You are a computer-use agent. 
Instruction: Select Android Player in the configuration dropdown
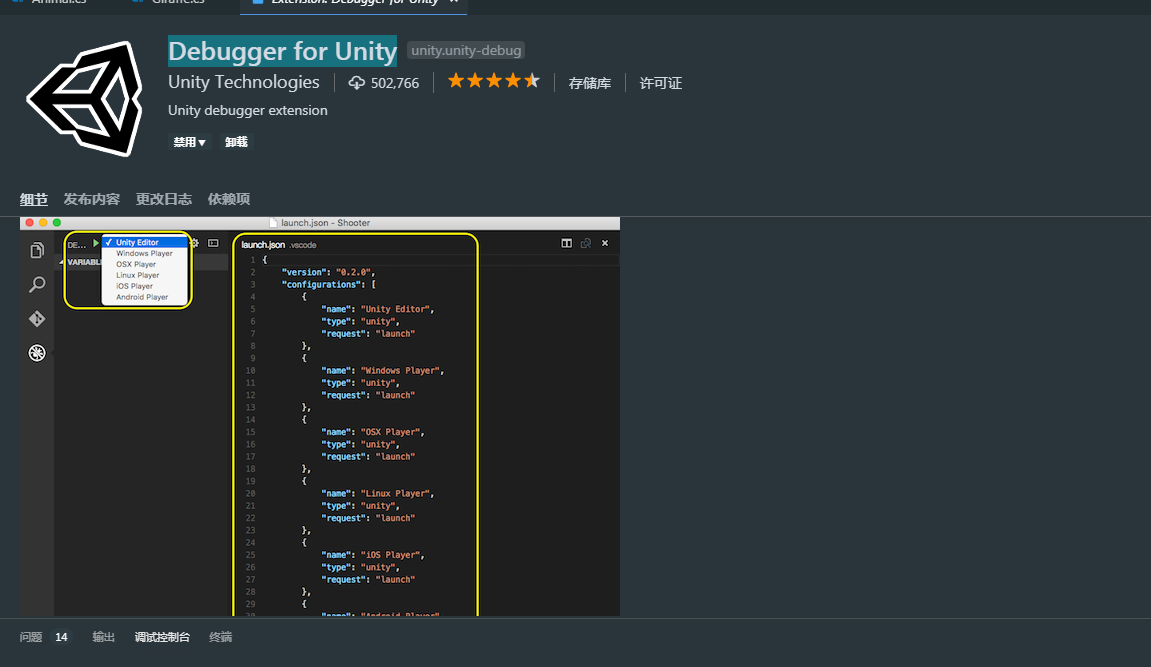point(145,297)
